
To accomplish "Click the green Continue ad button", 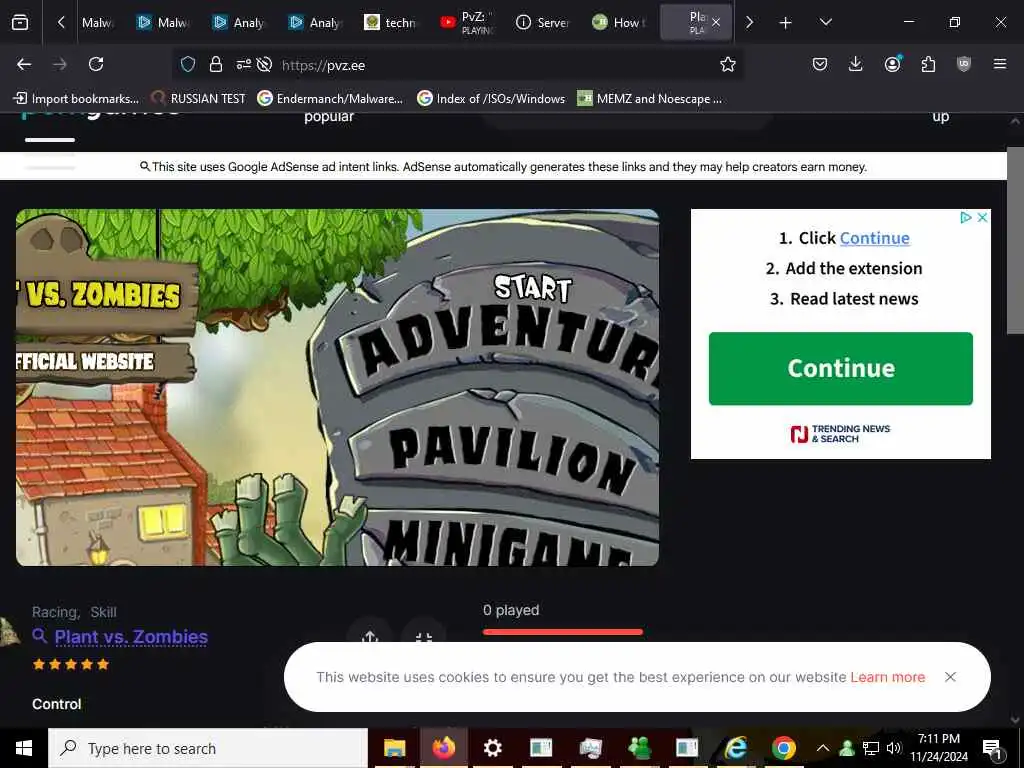I will pos(840,368).
